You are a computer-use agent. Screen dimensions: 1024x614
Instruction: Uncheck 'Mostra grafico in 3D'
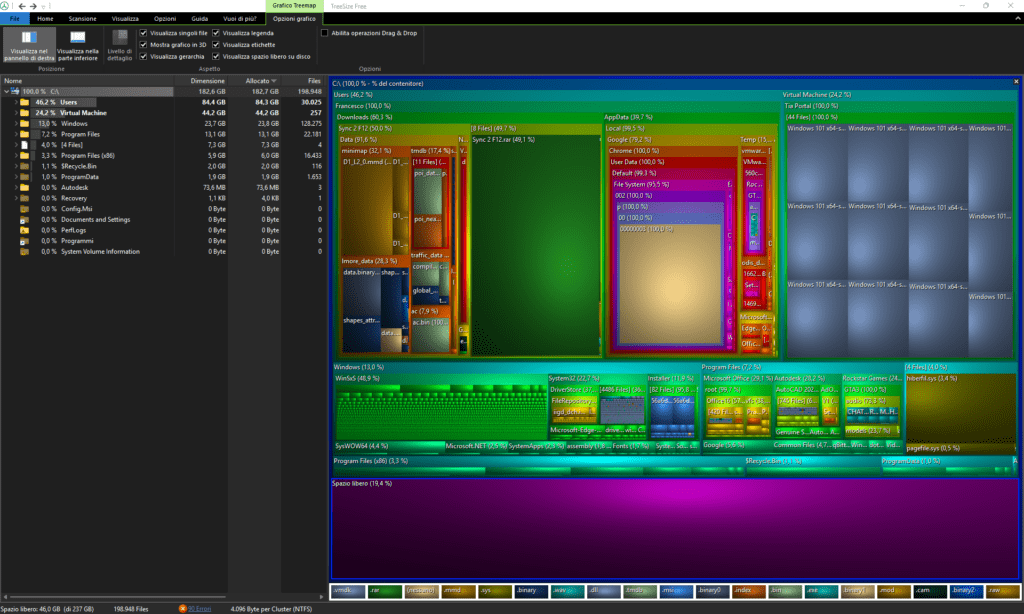[x=144, y=45]
